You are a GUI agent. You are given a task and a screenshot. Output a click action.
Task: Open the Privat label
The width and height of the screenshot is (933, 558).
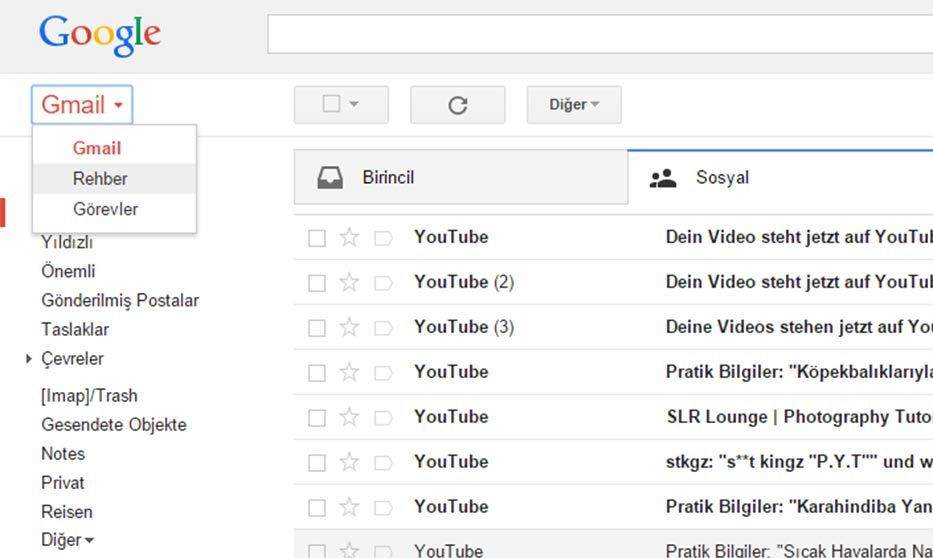[62, 483]
